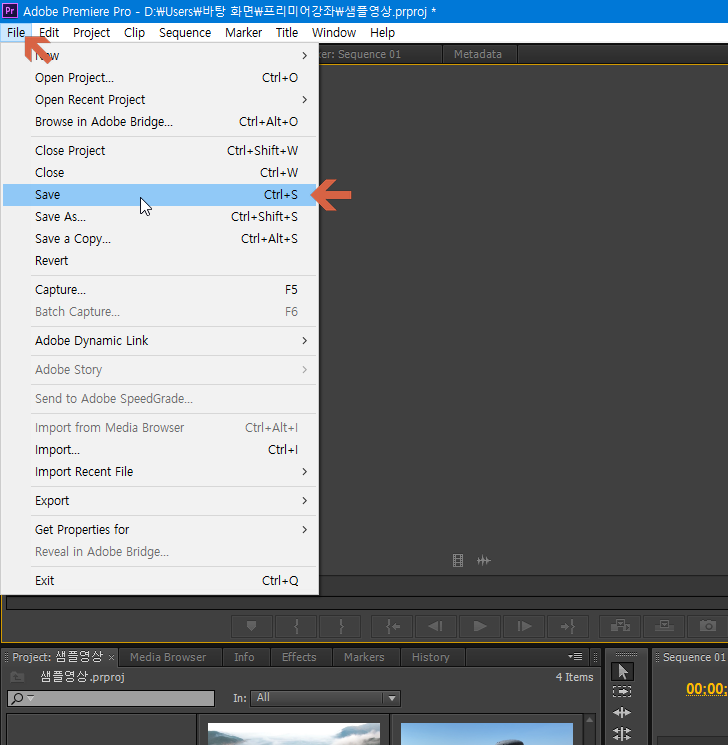Click the Step Forward button
Screen dimensions: 728x745
(524, 626)
